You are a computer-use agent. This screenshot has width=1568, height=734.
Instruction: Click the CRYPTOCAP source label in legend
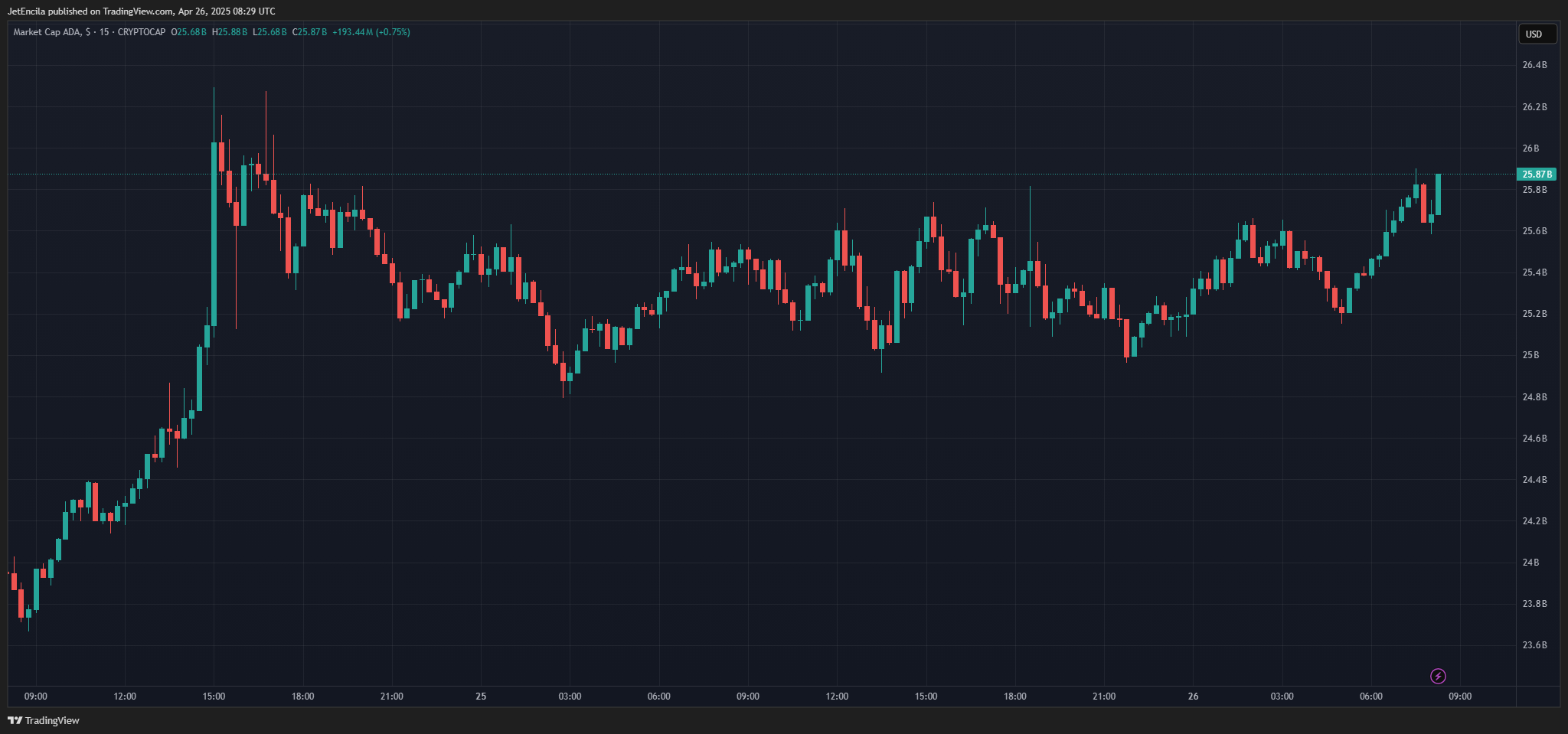(142, 32)
